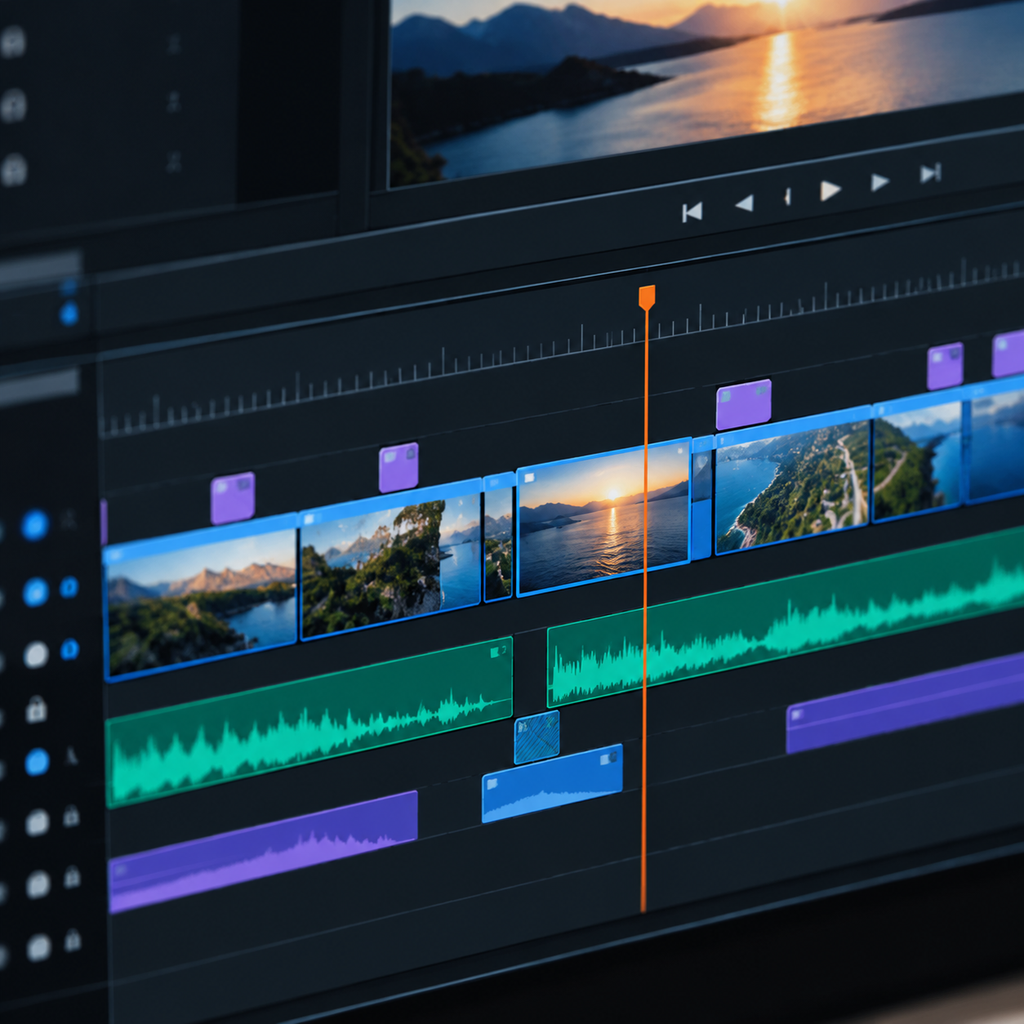1024x1024 pixels.
Task: Select narrow clip between island and sunset clips
Action: click(x=498, y=537)
